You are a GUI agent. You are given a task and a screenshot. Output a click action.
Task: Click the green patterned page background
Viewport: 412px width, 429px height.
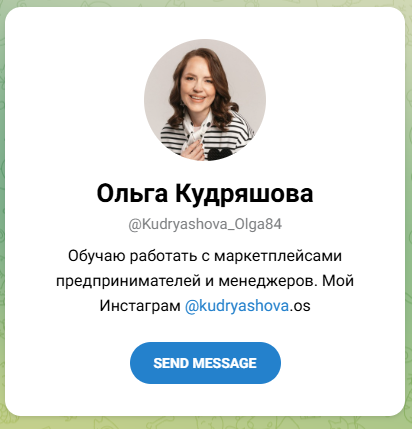click(x=409, y=213)
